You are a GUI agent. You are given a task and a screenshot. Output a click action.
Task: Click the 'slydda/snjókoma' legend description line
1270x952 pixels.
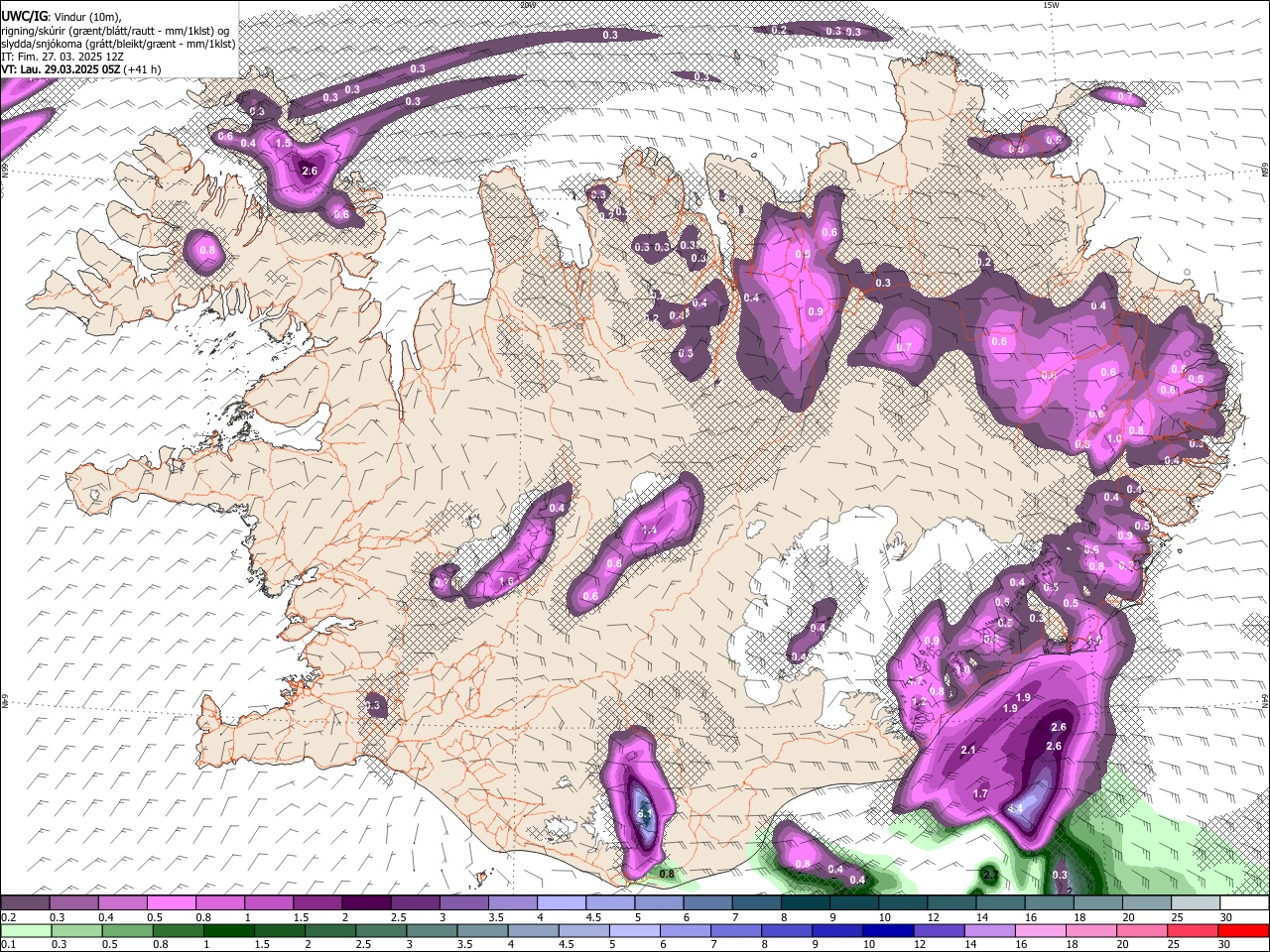click(x=118, y=44)
